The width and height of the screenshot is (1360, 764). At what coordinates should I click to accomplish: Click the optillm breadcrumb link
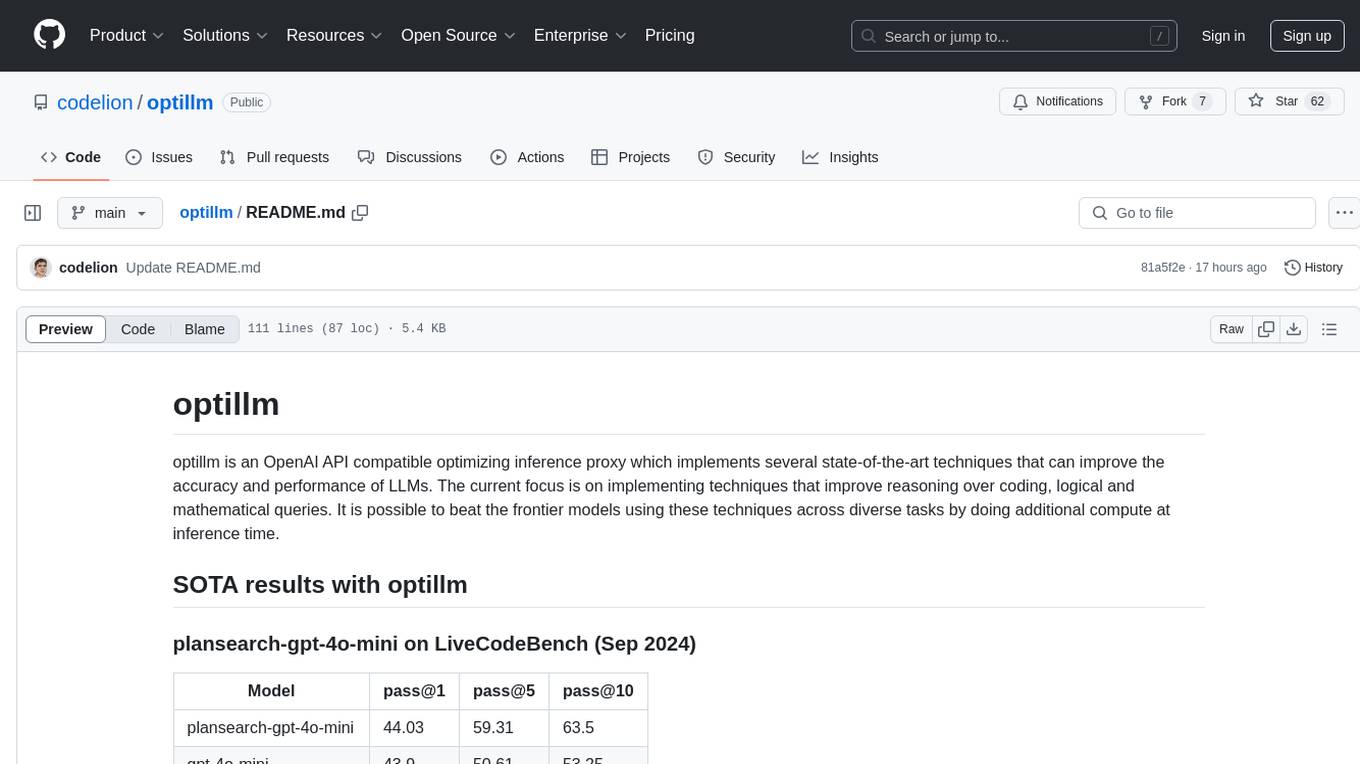(x=206, y=213)
